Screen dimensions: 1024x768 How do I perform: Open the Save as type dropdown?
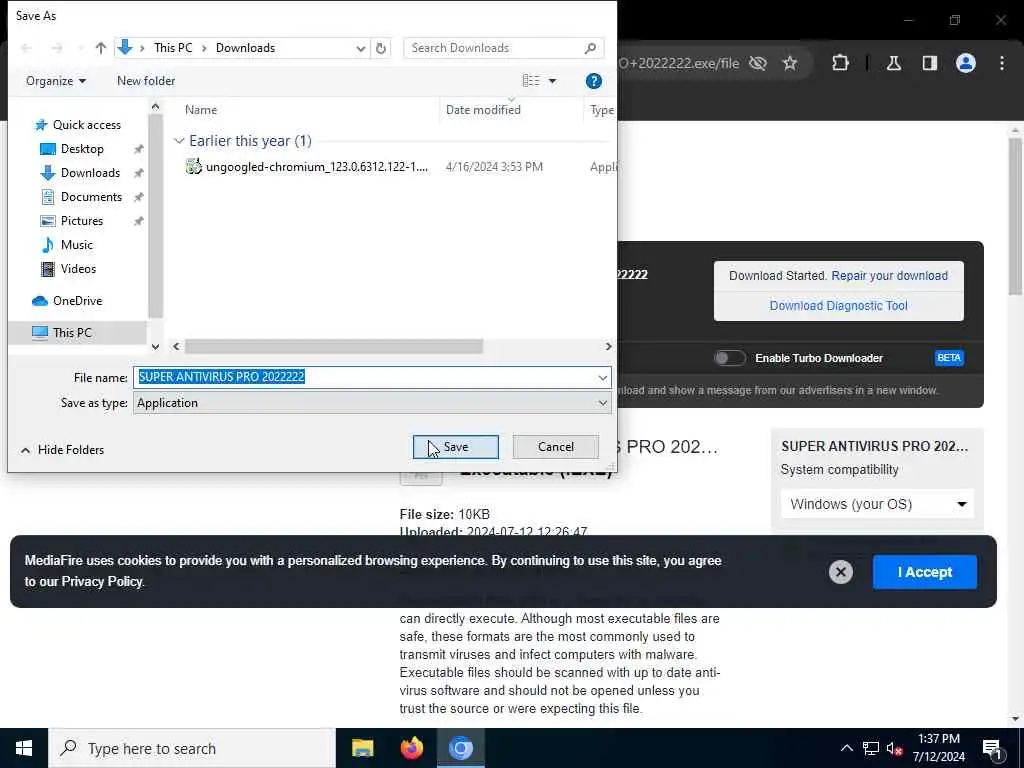[x=372, y=403]
